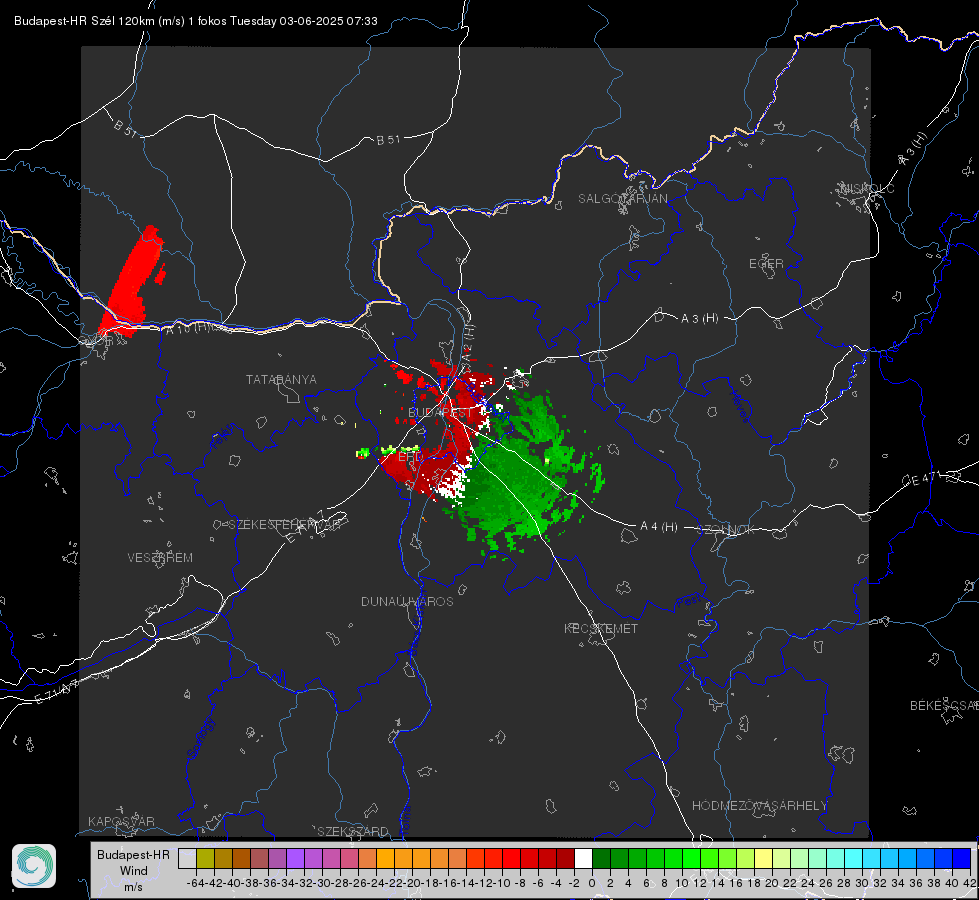Select the pale mint swatch between 24 and 26
The width and height of the screenshot is (979, 900).
[x=817, y=859]
